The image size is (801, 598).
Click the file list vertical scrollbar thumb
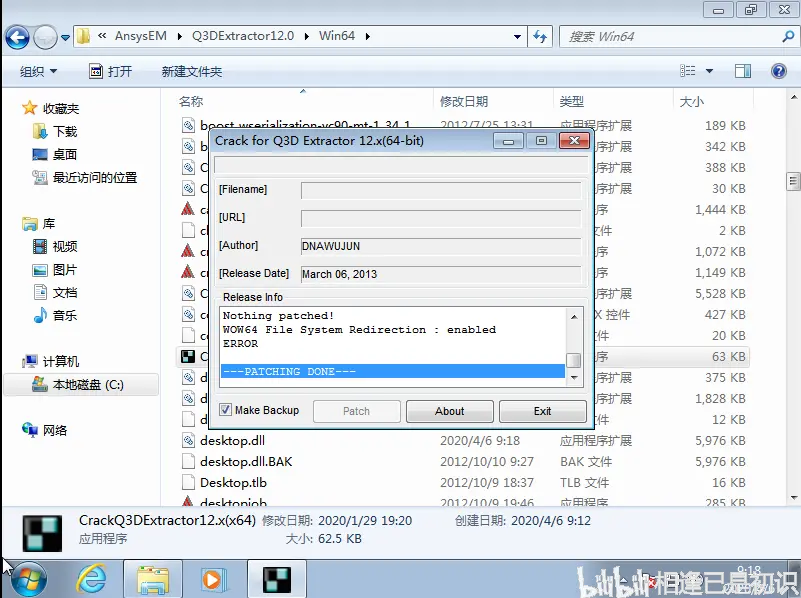point(793,181)
